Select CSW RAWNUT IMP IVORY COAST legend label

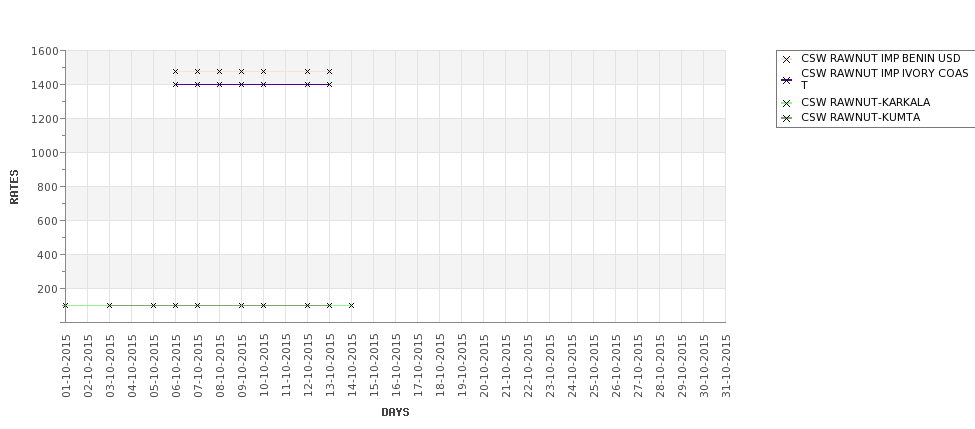point(884,79)
